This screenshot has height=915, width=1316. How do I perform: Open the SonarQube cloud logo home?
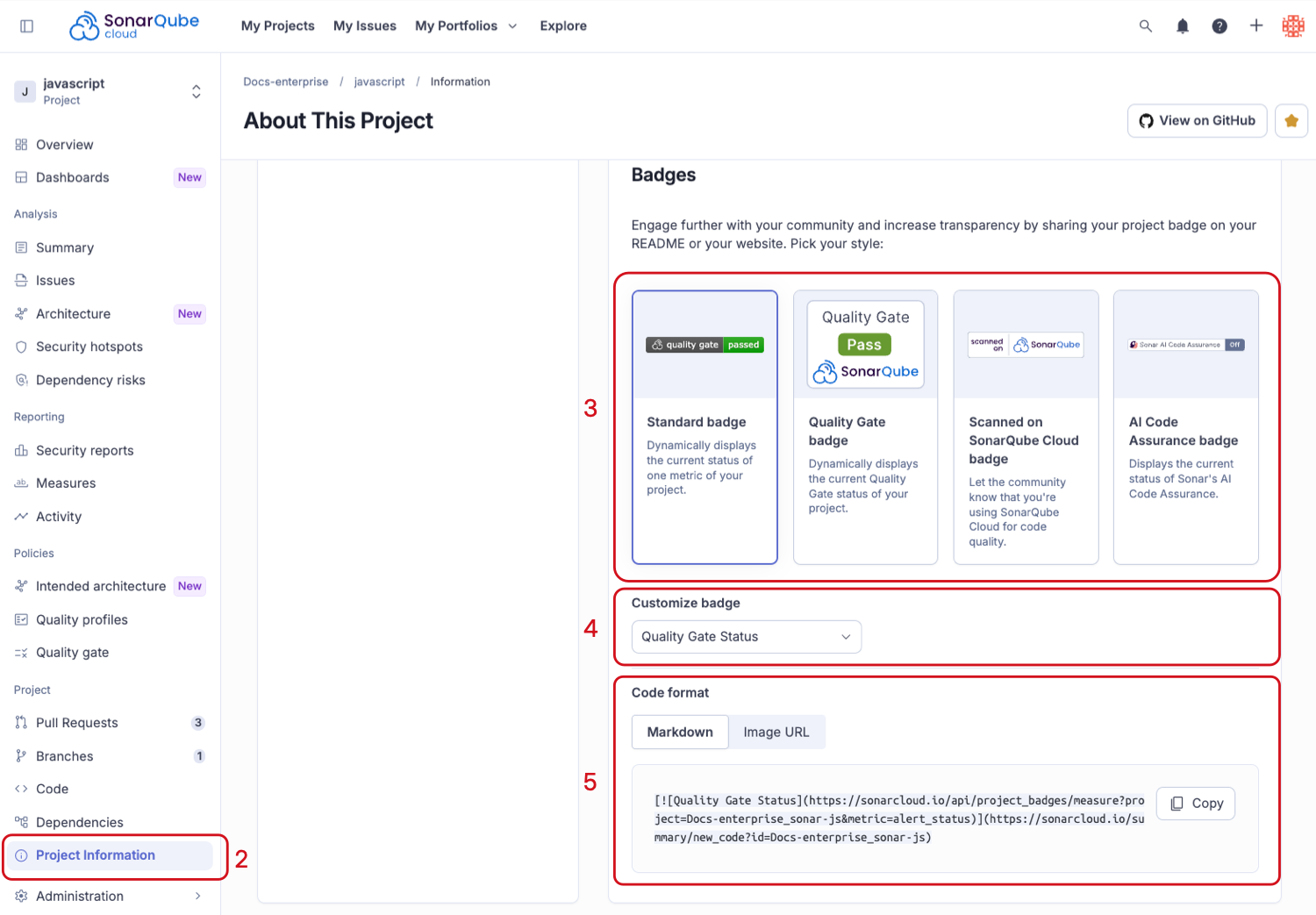click(x=134, y=25)
